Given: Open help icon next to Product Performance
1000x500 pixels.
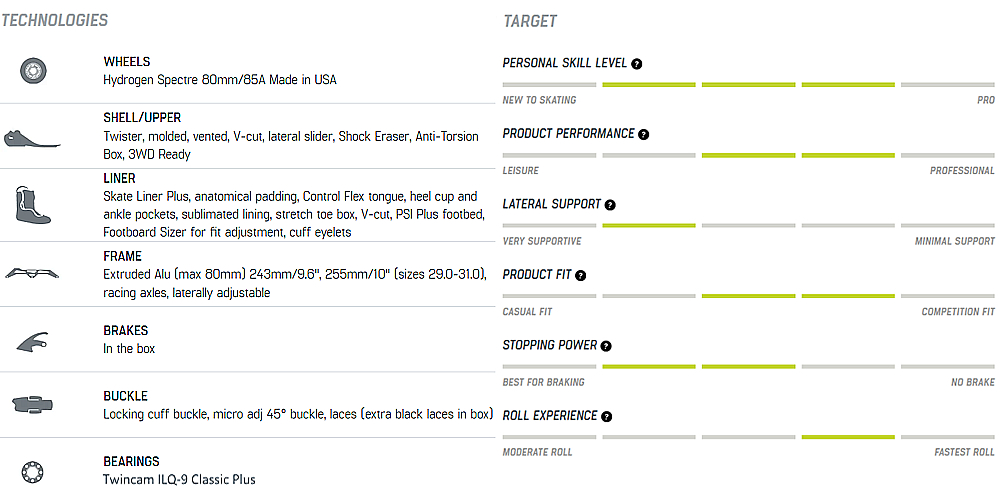Looking at the screenshot, I should pos(643,135).
